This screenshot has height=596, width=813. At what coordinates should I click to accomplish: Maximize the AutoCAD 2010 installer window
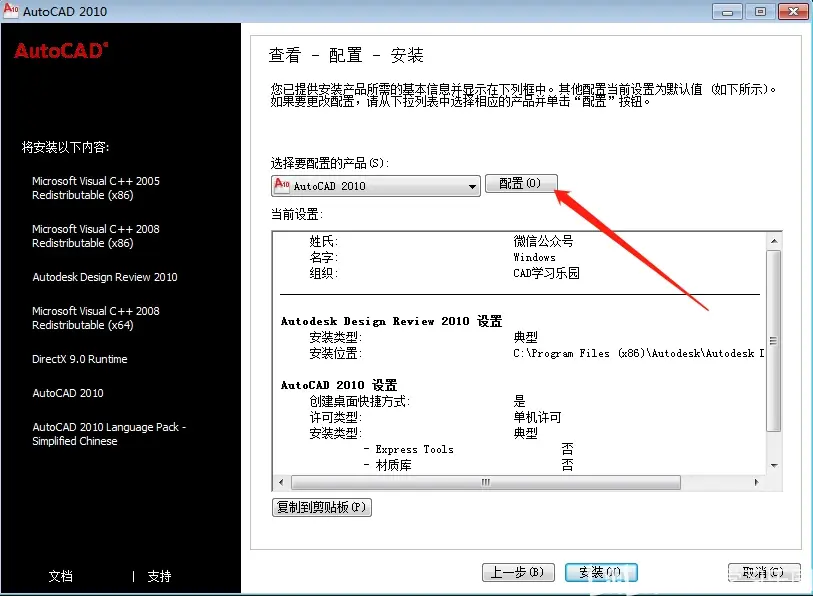[x=760, y=11]
